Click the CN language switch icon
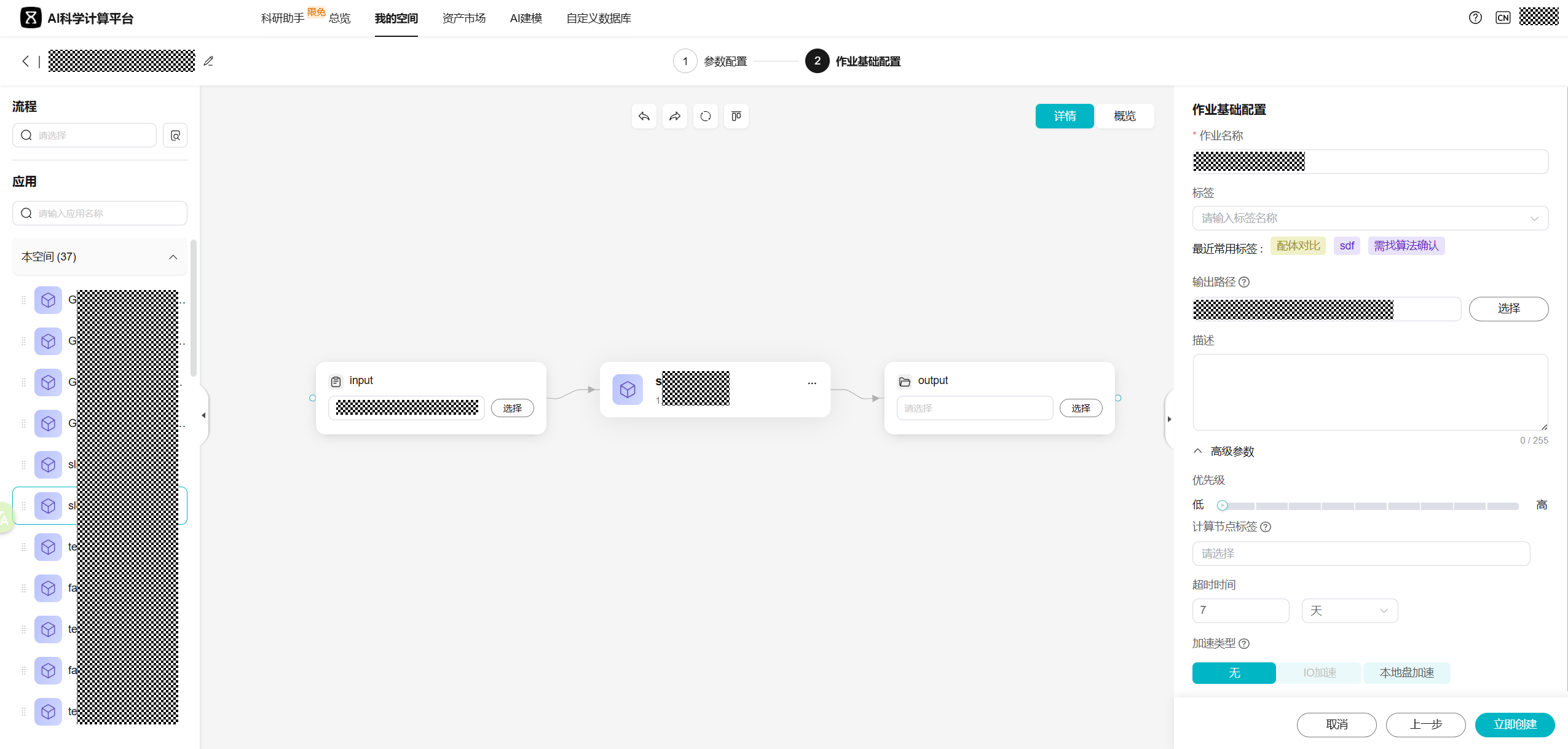Image resolution: width=1568 pixels, height=749 pixels. [x=1502, y=18]
